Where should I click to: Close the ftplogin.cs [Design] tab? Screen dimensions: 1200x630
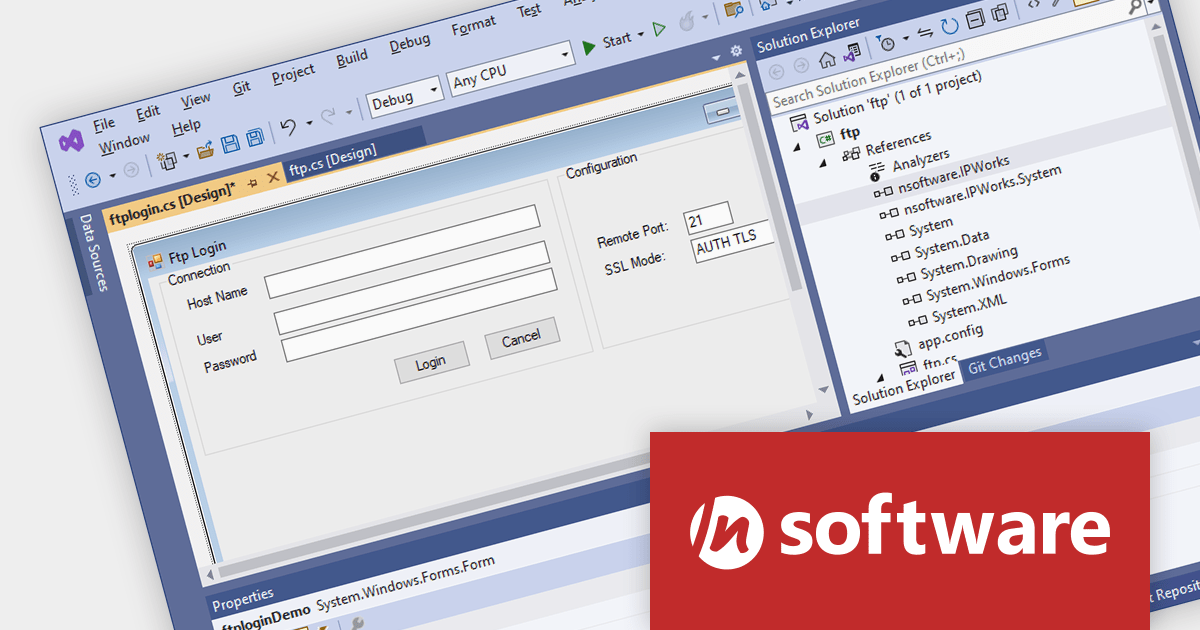click(272, 177)
